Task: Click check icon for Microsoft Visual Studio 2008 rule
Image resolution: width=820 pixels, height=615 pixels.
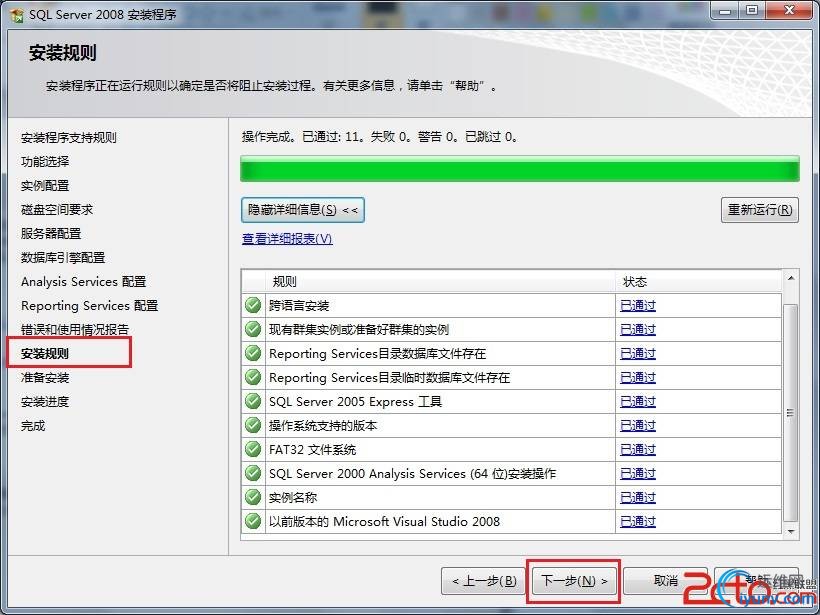Action: click(253, 521)
